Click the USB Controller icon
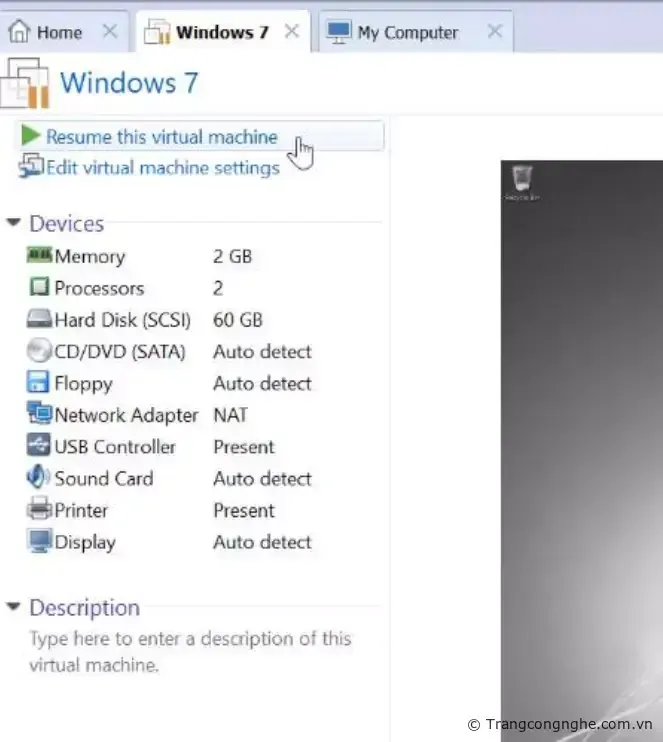The image size is (663, 742). 39,447
